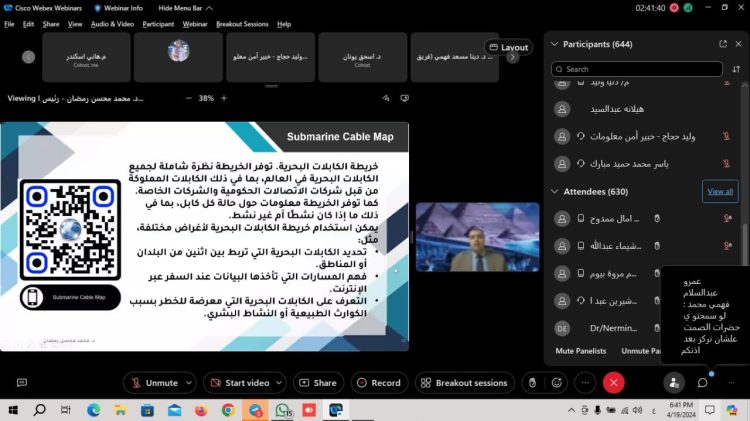The width and height of the screenshot is (750, 421).
Task: Open the Share menu
Action: [51, 24]
